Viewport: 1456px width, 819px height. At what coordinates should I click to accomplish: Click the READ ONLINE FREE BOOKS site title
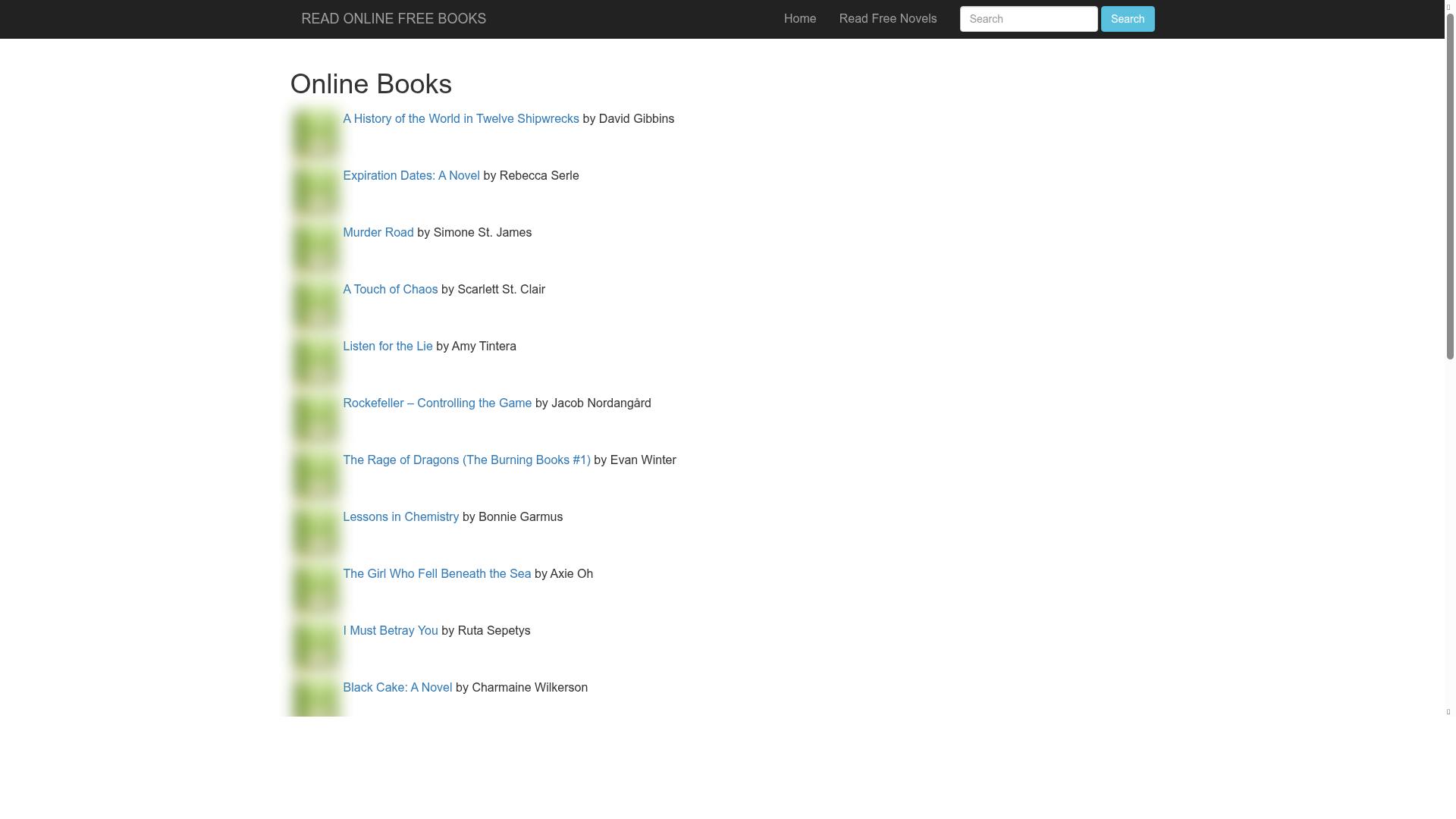393,18
